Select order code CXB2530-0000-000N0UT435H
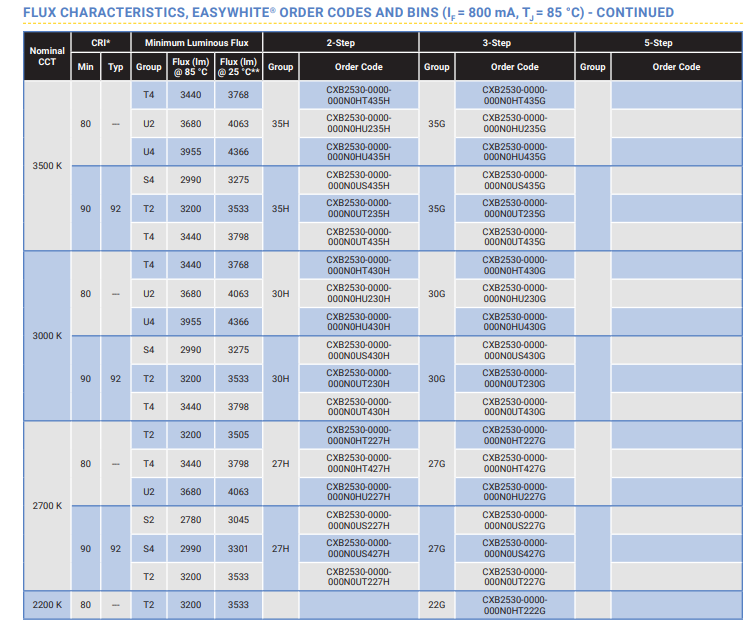Screen dimensions: 756x640 (x=359, y=237)
